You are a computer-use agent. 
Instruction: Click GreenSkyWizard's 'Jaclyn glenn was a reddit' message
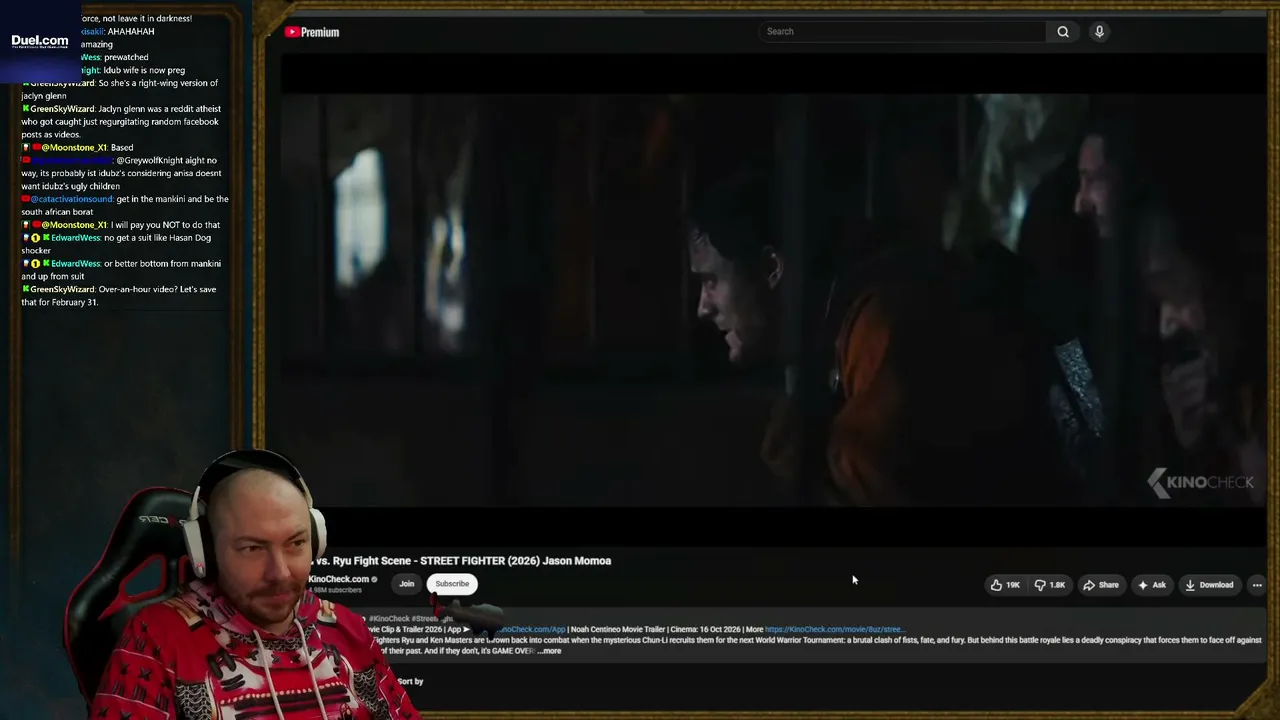tap(120, 122)
